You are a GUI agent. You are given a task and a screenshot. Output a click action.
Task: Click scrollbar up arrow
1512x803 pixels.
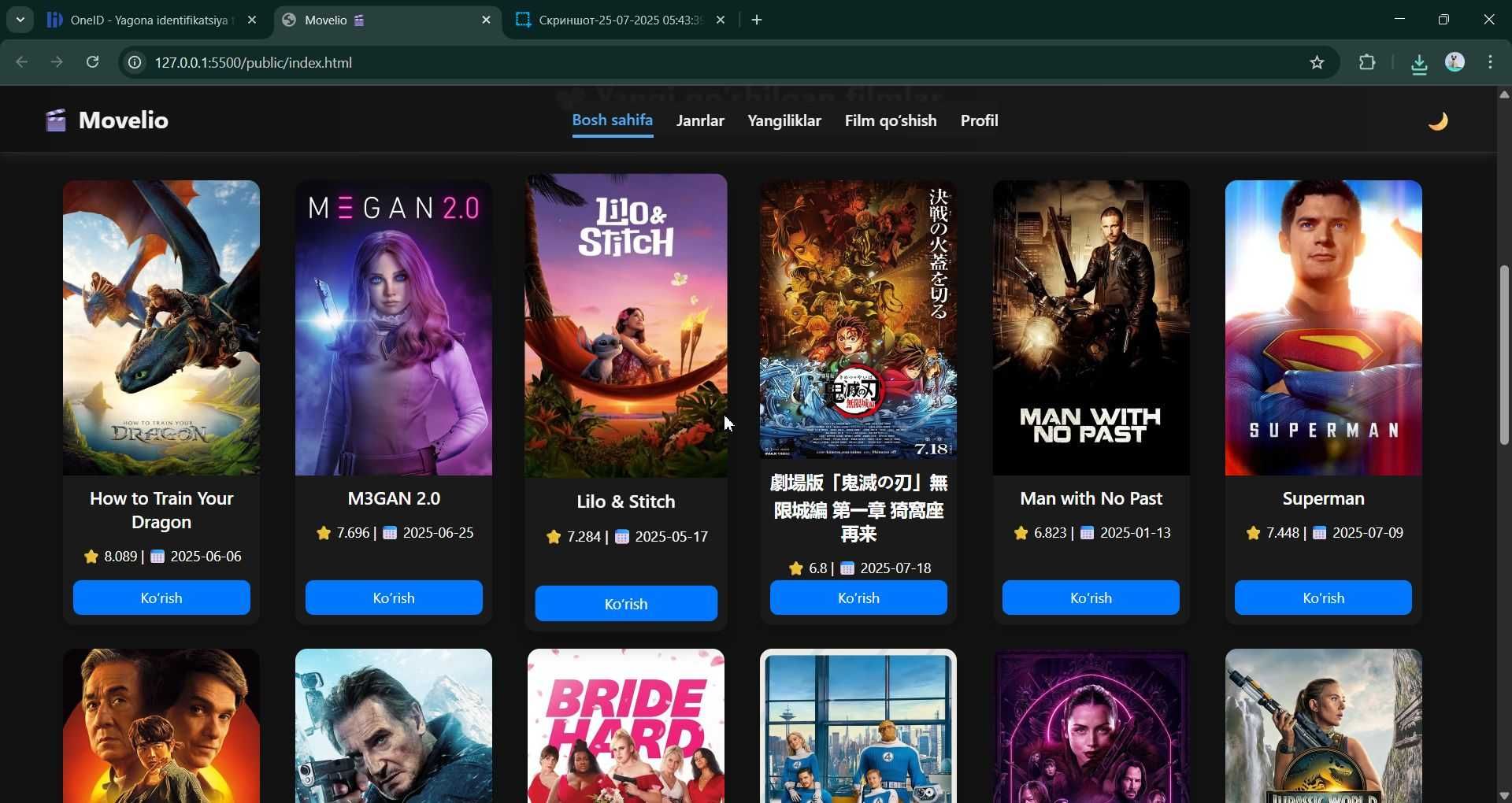pos(1504,94)
